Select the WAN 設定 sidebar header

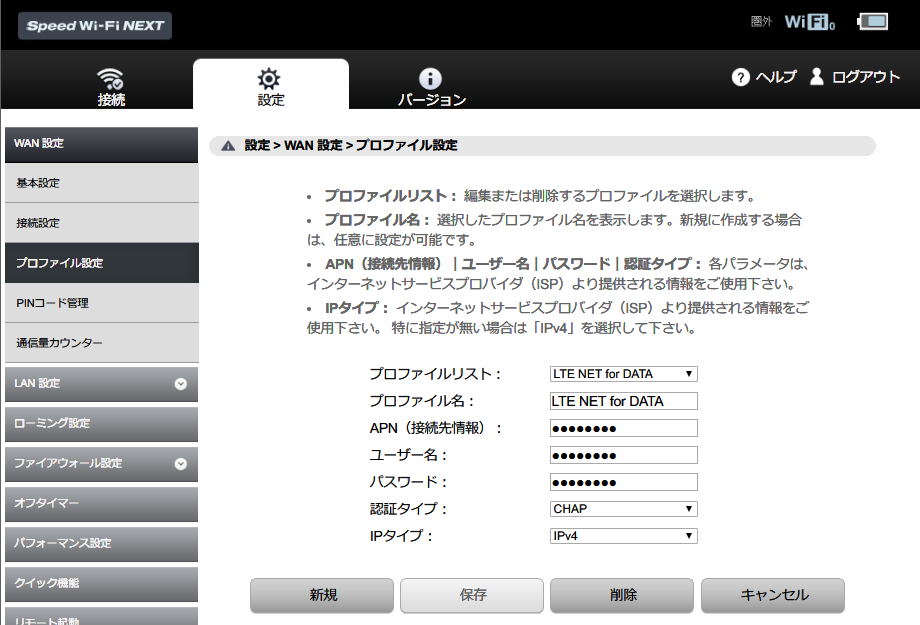coord(102,144)
